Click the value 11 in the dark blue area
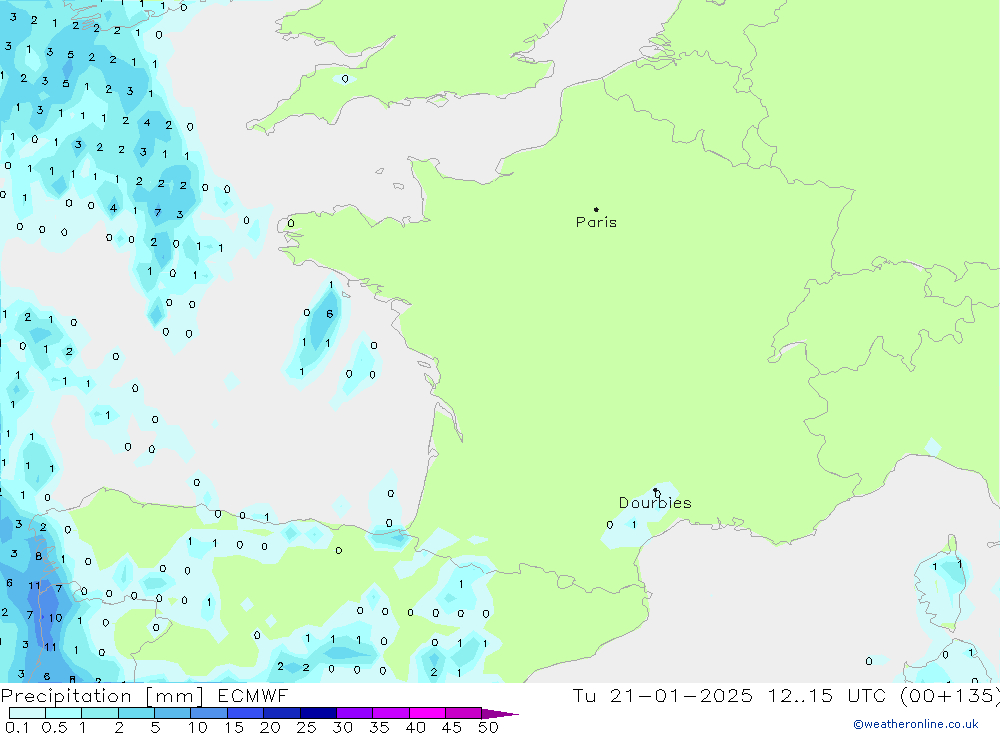Image resolution: width=1000 pixels, height=733 pixels. tap(34, 586)
